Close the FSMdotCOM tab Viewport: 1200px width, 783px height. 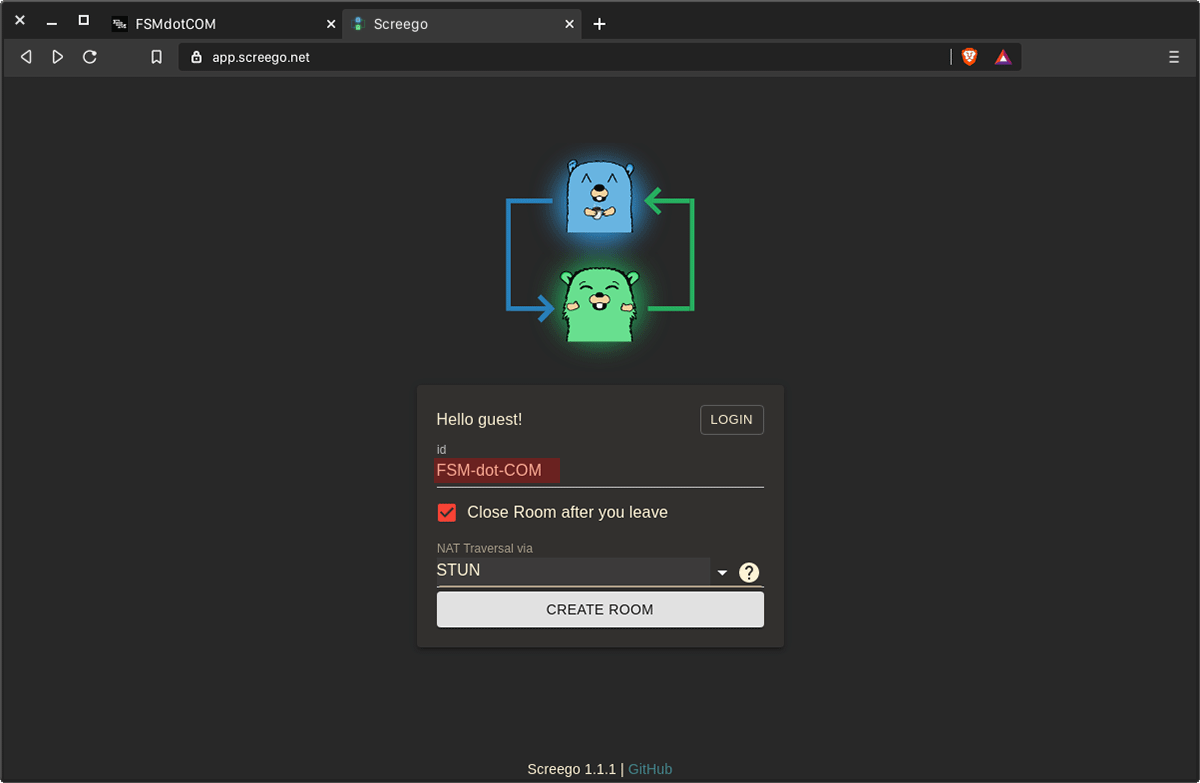[x=331, y=24]
